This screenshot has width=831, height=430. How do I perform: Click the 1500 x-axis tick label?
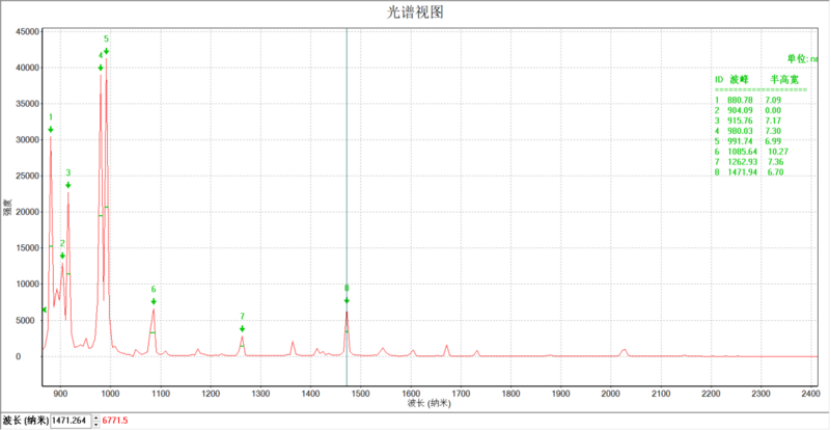click(x=360, y=394)
